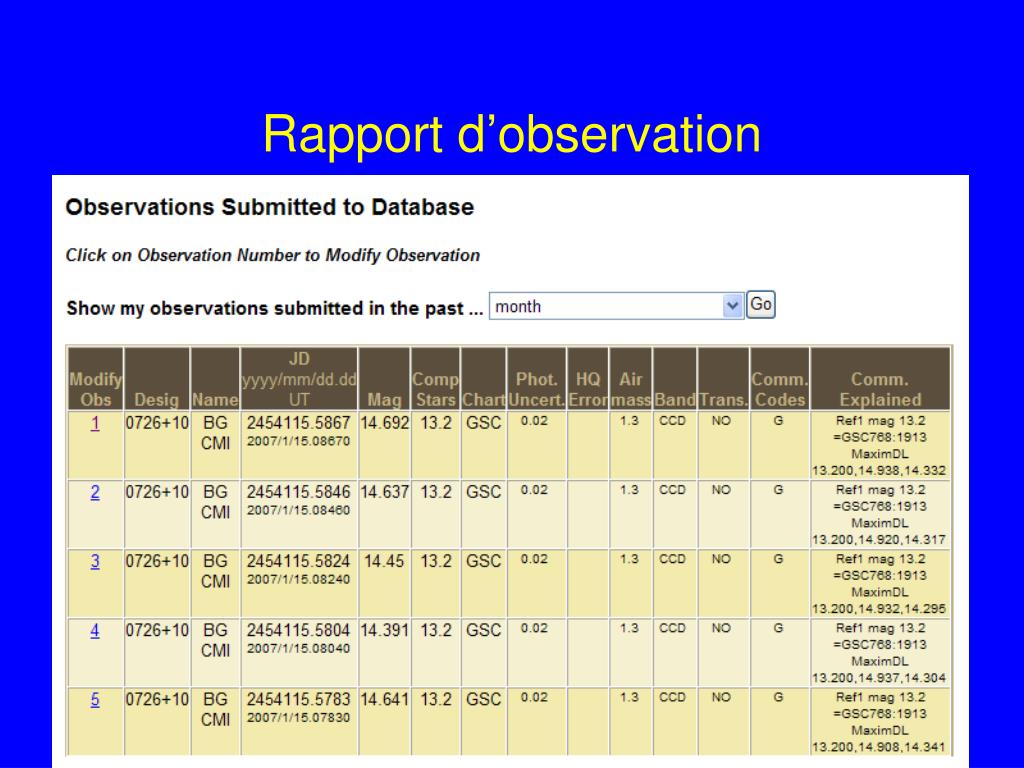Click Julian date 2454115.5846

tap(298, 492)
